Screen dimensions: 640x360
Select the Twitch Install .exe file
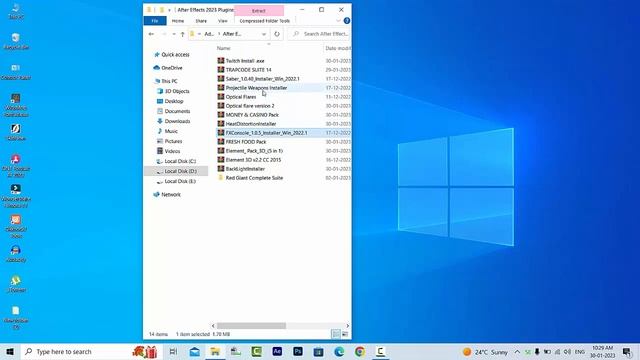(245, 61)
